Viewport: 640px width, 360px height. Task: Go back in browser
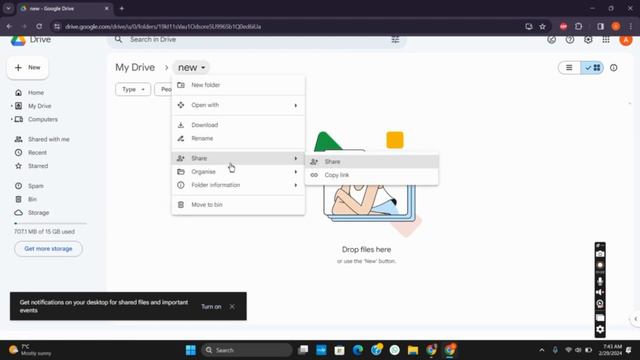point(9,27)
